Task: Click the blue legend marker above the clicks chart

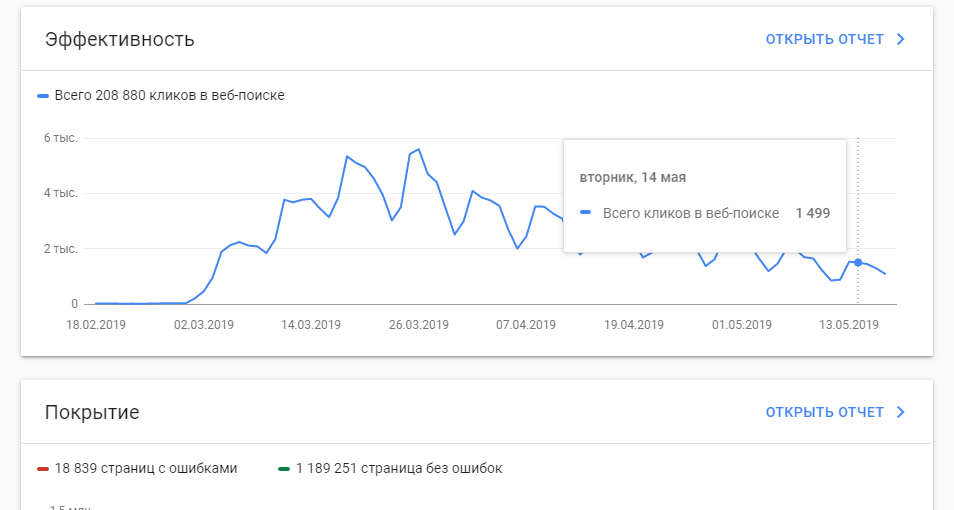Action: coord(43,96)
